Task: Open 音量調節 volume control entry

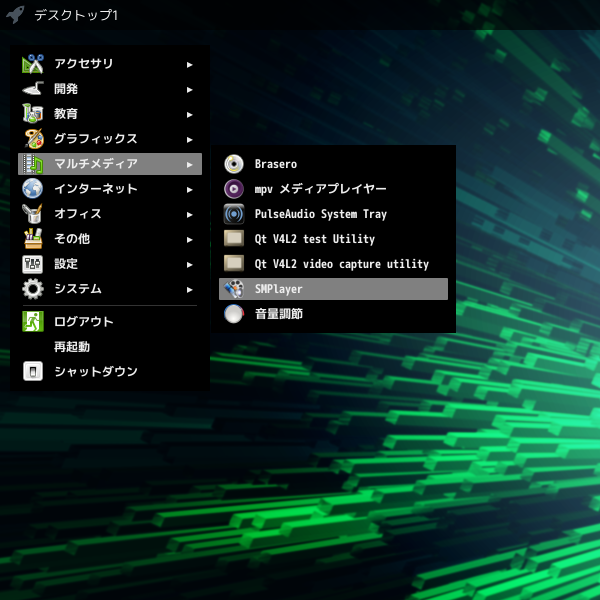Action: [333, 314]
